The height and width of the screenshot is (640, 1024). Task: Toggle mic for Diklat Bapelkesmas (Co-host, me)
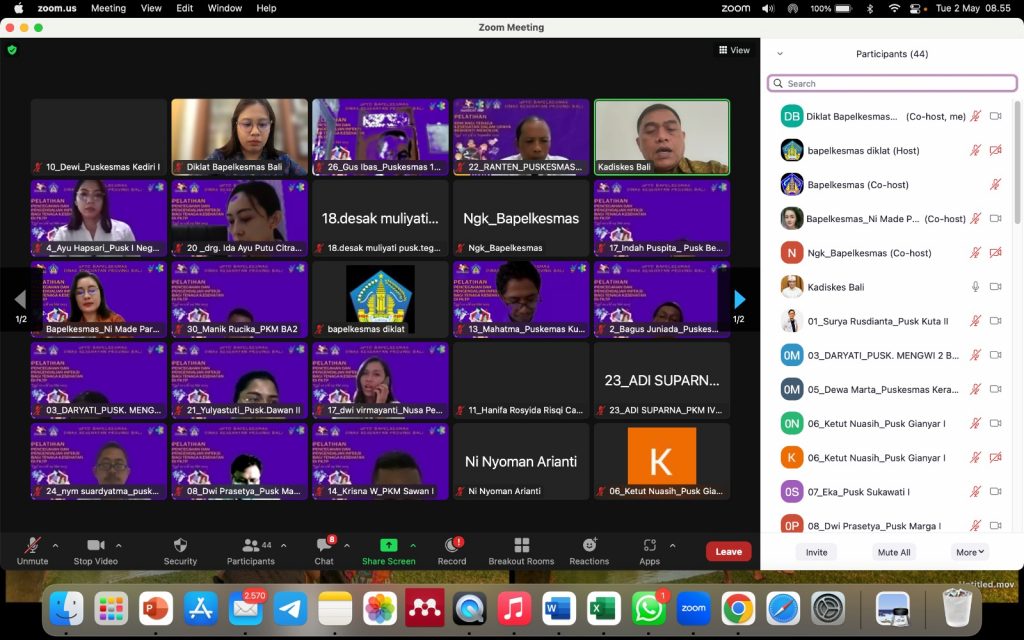(x=975, y=116)
